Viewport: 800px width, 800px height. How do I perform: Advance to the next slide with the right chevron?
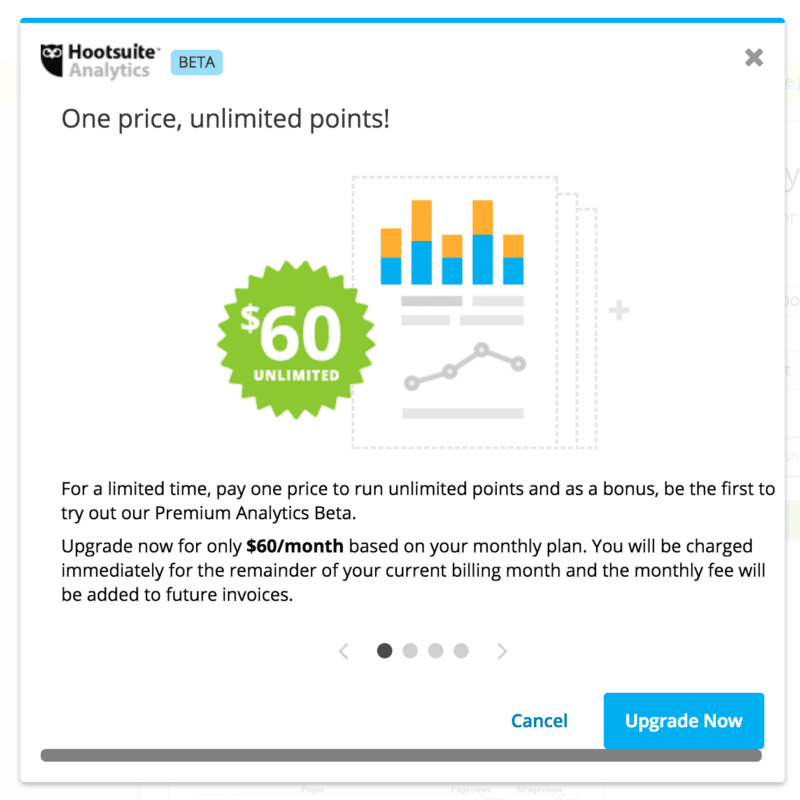(502, 651)
